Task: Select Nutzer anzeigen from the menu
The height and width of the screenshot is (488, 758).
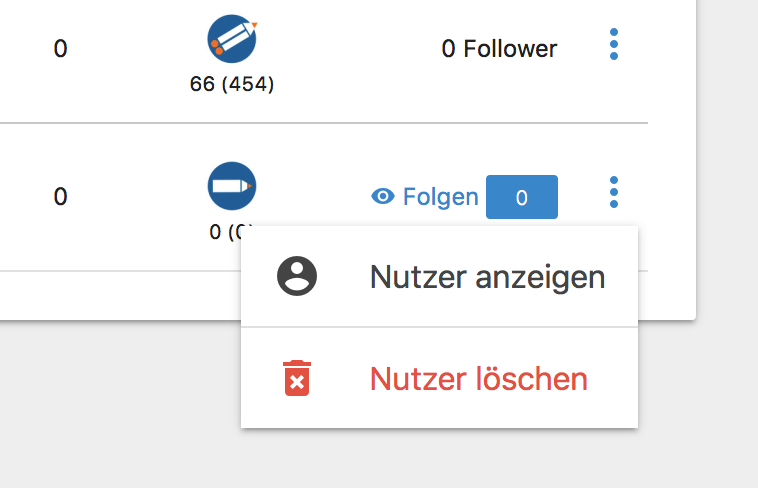Action: point(439,277)
